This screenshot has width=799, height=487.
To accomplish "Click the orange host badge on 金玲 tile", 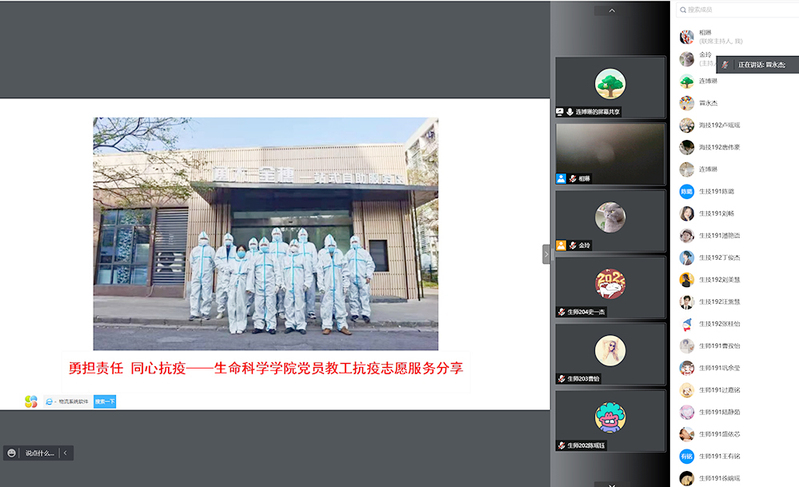I will coord(561,245).
